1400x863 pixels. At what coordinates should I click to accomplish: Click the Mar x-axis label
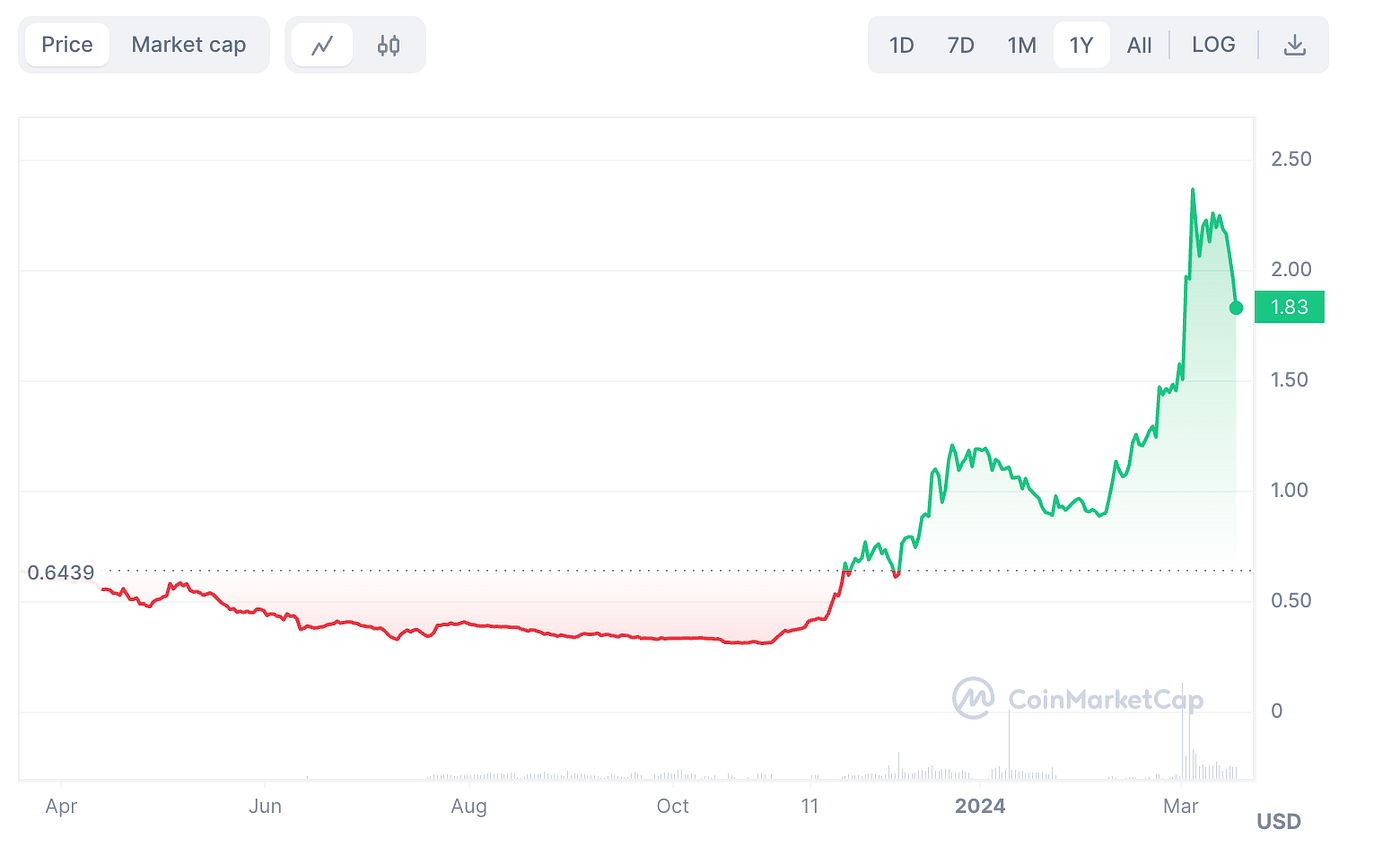coord(1182,806)
